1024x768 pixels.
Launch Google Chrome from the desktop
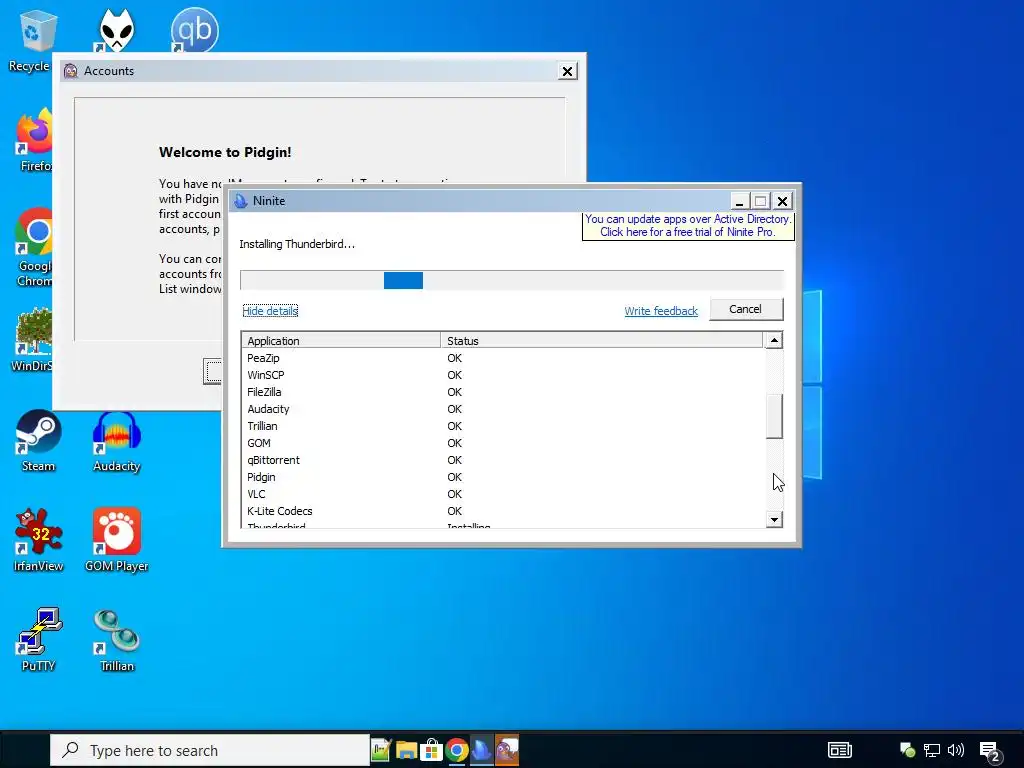[34, 248]
